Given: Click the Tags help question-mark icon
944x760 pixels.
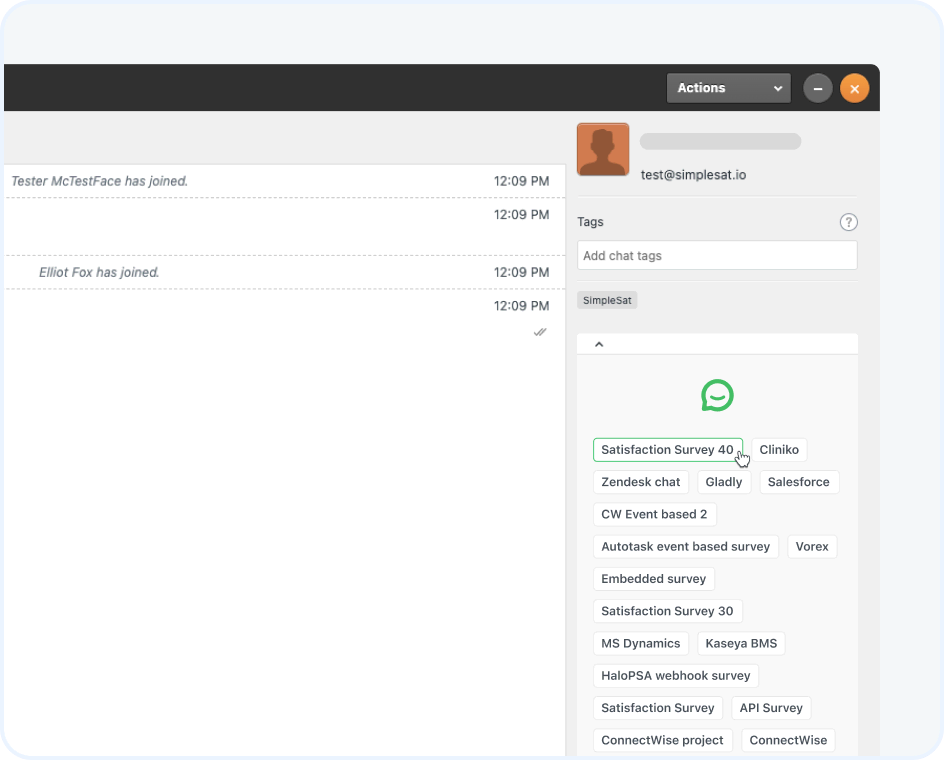Looking at the screenshot, I should pos(848,222).
